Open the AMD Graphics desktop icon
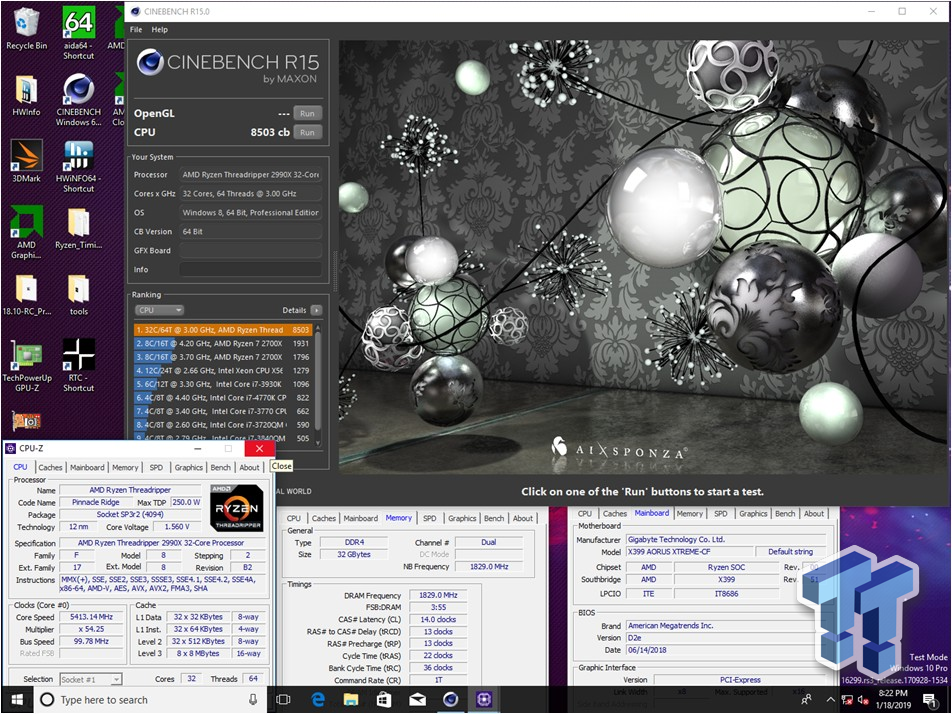 coord(26,233)
